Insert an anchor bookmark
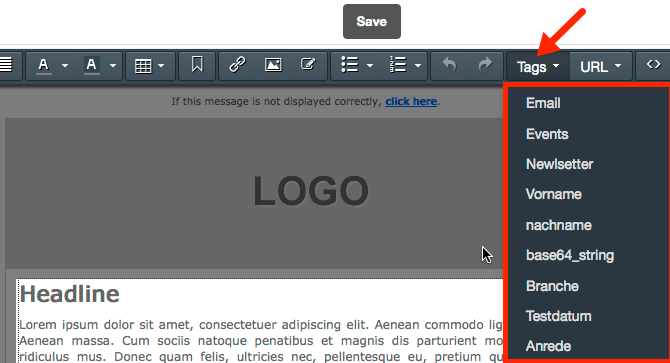Image resolution: width=670 pixels, height=363 pixels. pos(197,65)
